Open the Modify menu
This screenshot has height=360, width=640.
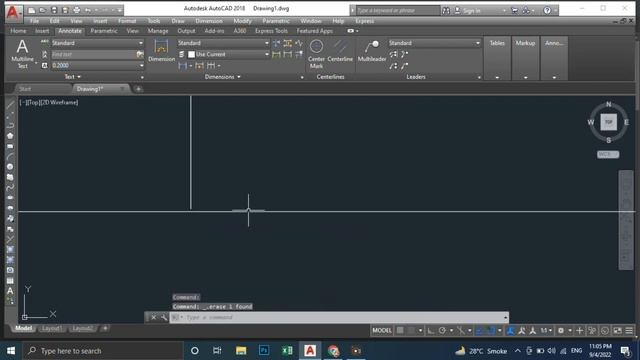(x=242, y=21)
